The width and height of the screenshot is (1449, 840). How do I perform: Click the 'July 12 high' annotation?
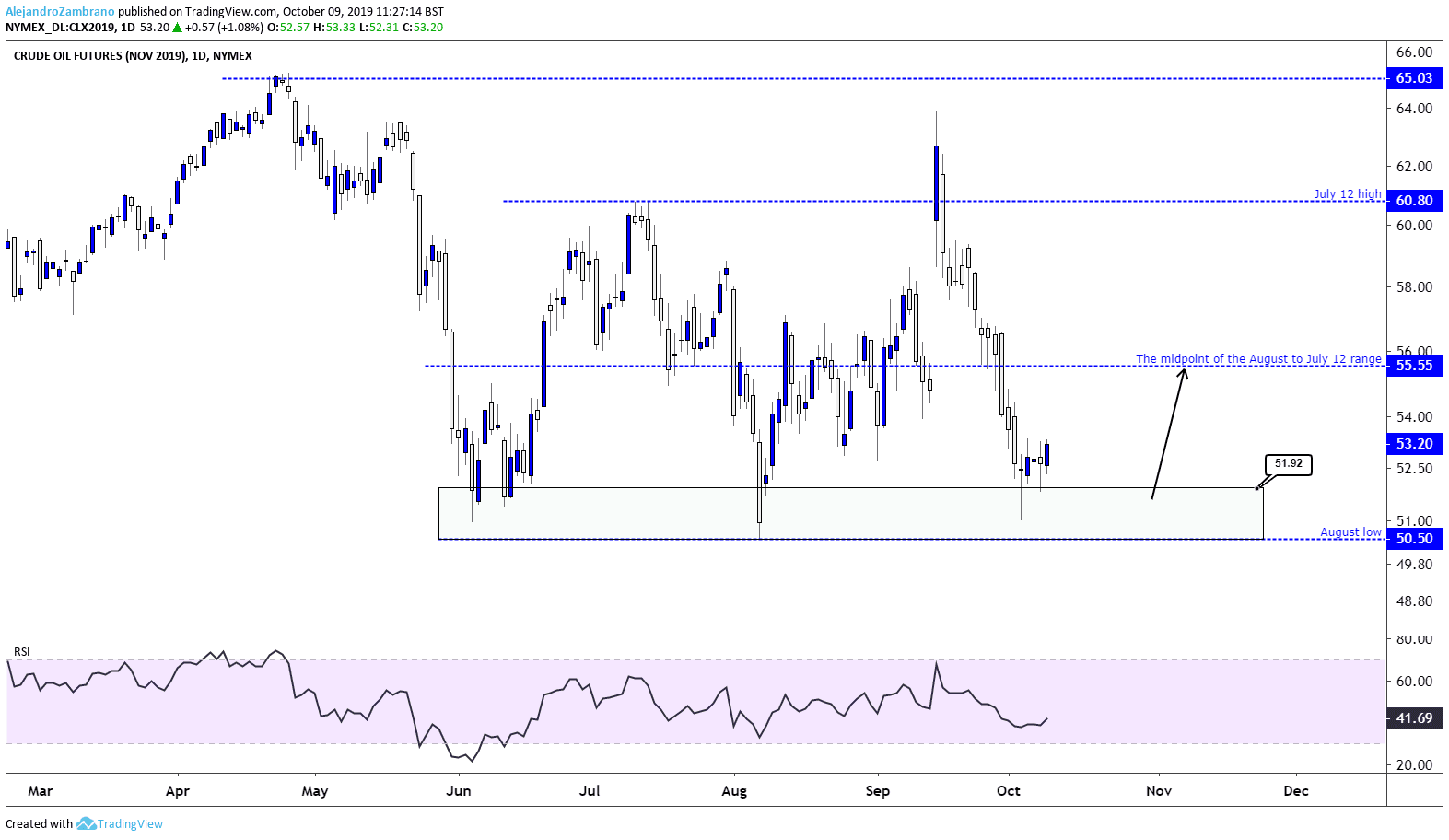coord(1348,193)
